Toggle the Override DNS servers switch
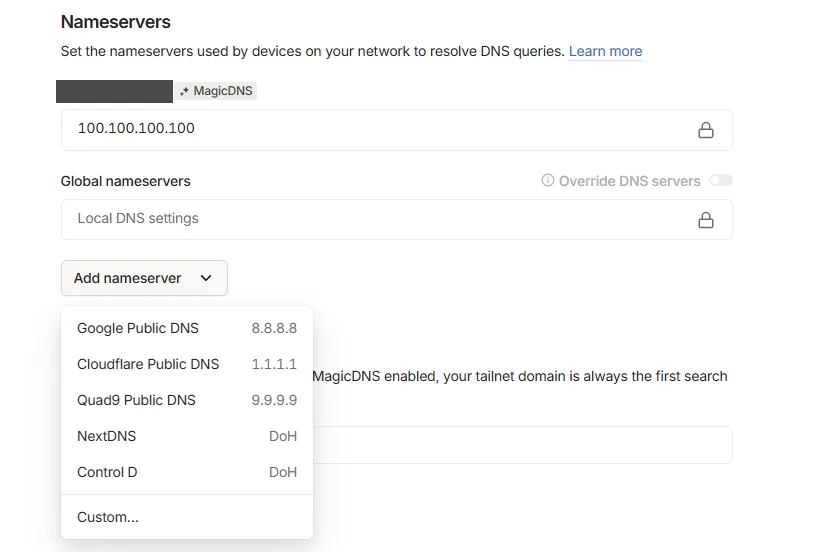This screenshot has height=552, width=827. click(x=721, y=180)
